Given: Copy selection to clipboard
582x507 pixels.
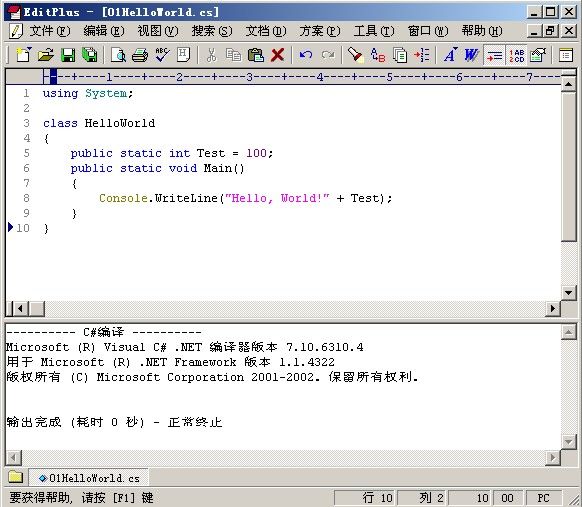Looking at the screenshot, I should tap(233, 55).
